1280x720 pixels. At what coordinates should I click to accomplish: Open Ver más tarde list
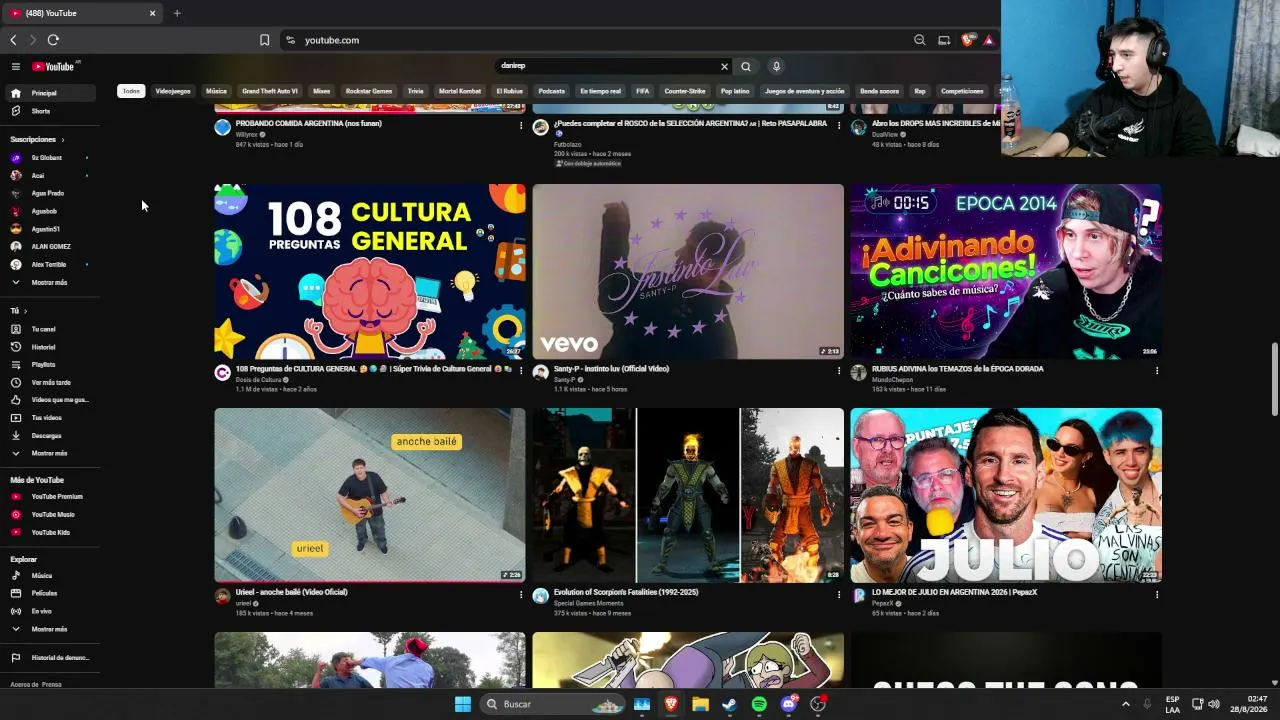(50, 383)
